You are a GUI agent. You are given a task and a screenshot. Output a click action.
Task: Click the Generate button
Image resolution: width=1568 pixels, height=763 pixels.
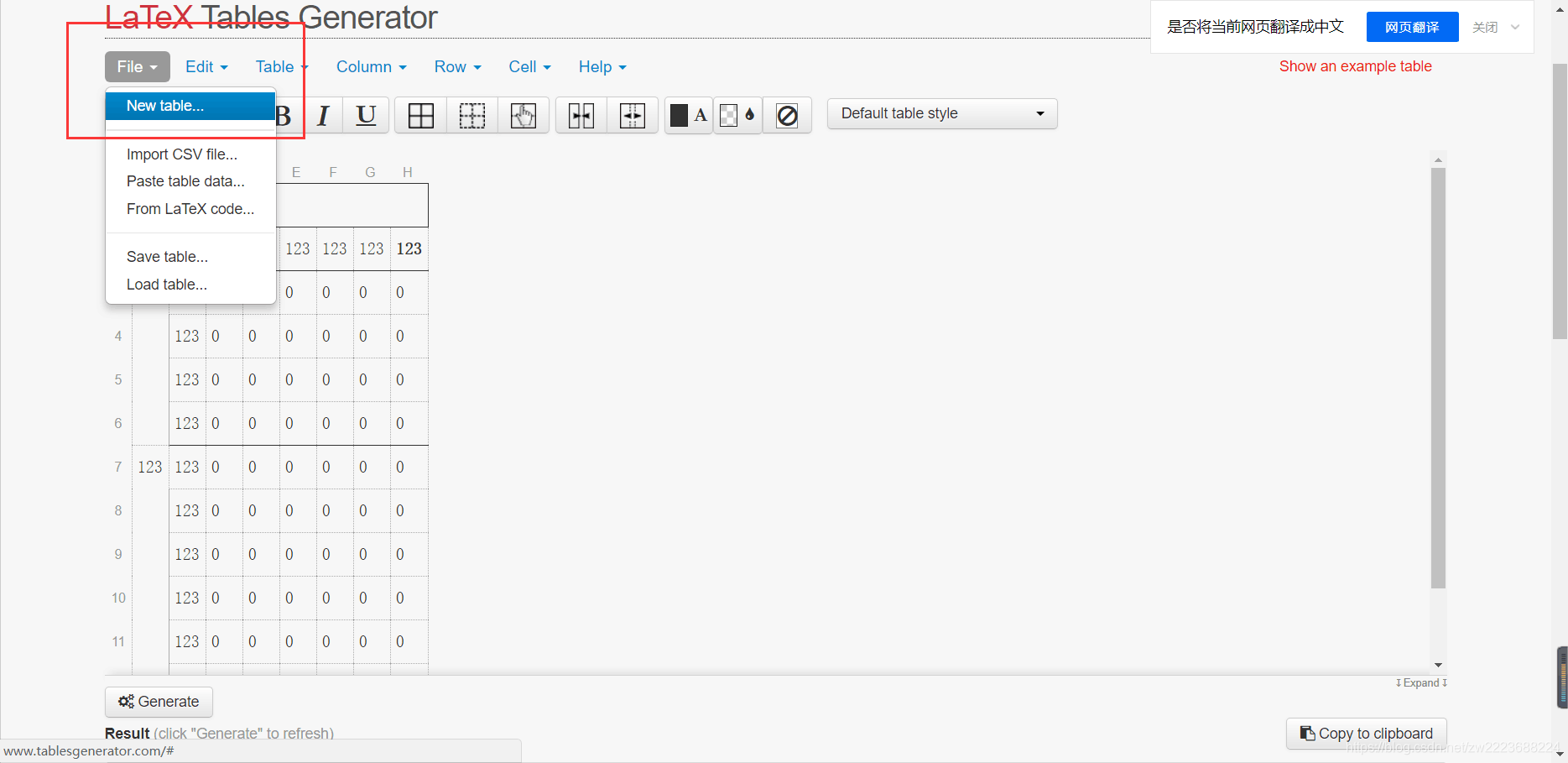click(159, 702)
